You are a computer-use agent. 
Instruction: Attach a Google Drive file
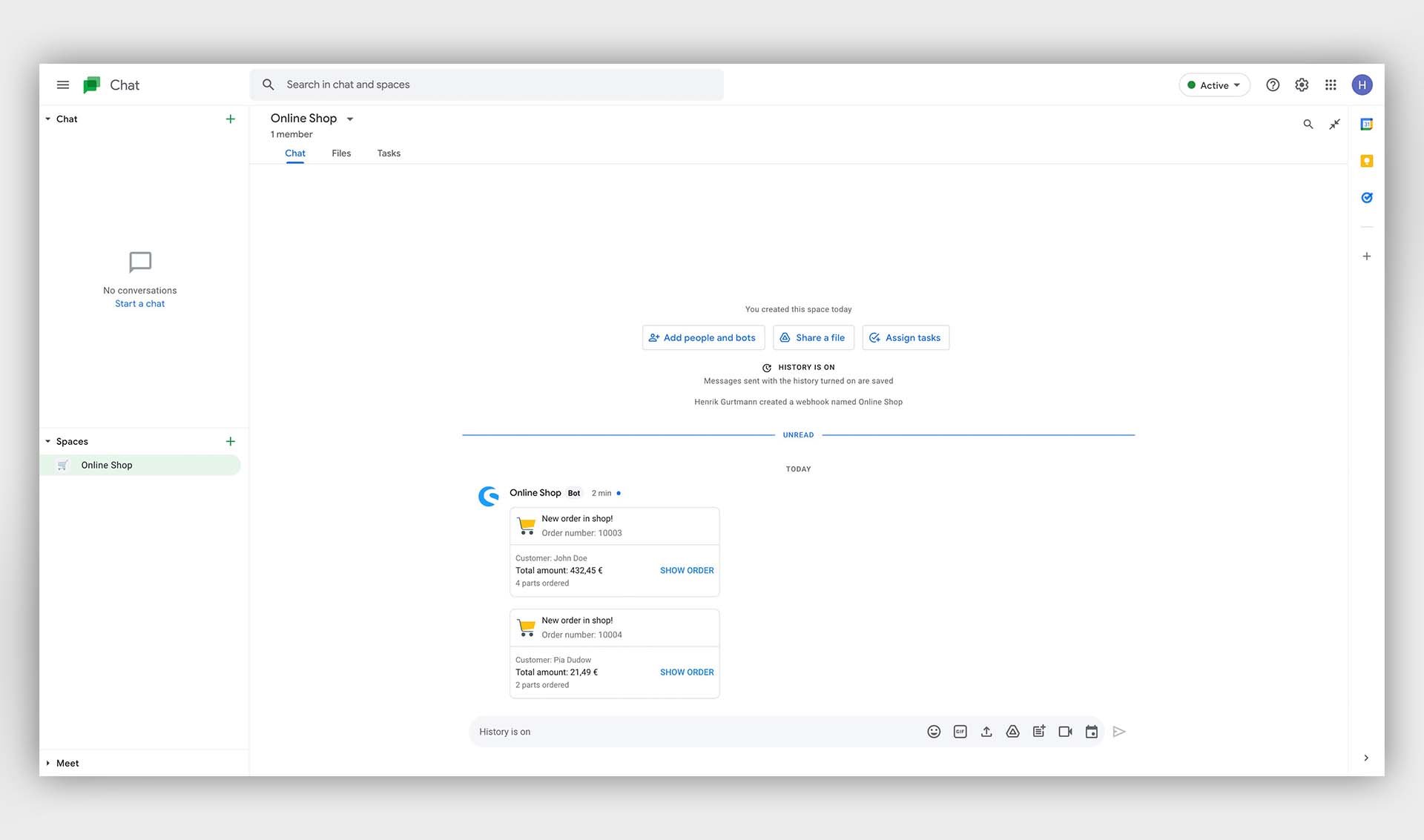pos(1012,732)
